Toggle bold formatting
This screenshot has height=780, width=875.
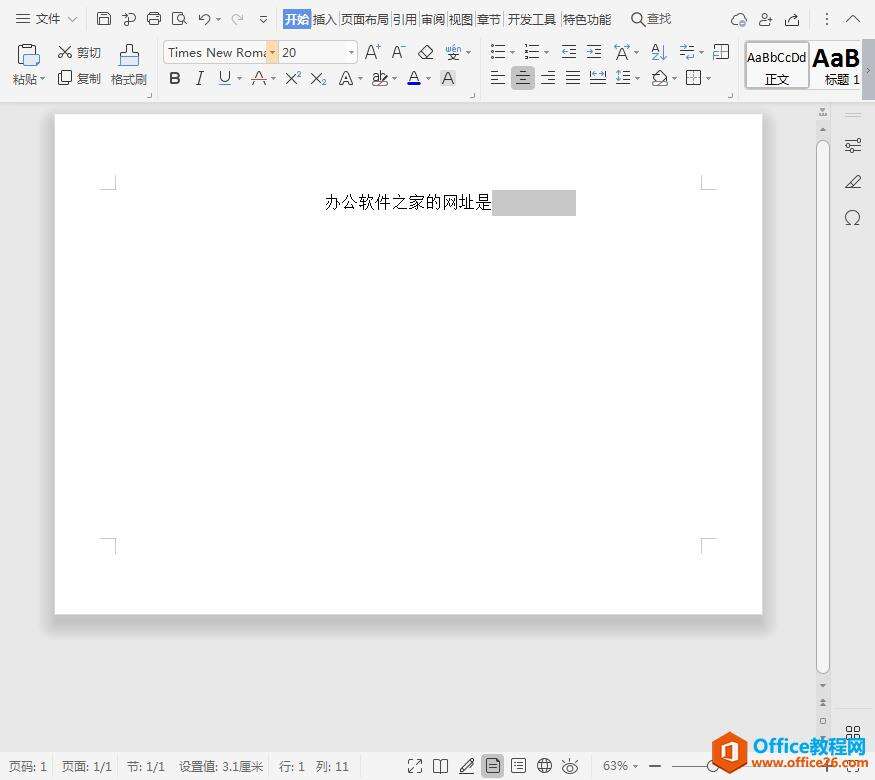pos(175,78)
